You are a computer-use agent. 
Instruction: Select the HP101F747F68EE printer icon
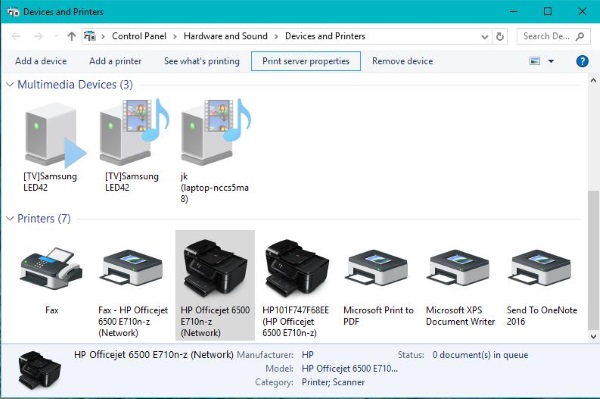pyautogui.click(x=297, y=269)
